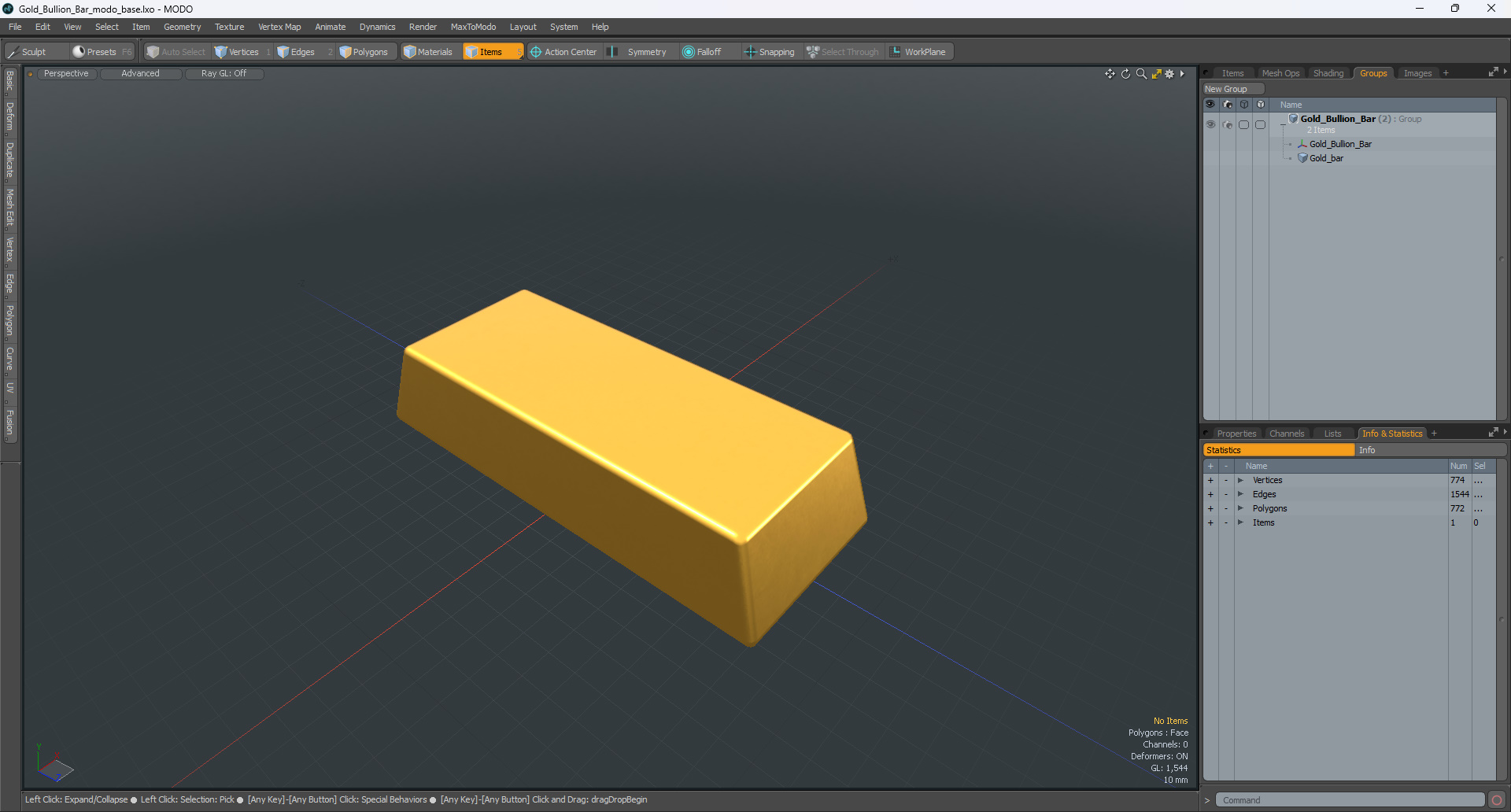Image resolution: width=1511 pixels, height=812 pixels.
Task: Open the Action Center menu
Action: (x=563, y=52)
